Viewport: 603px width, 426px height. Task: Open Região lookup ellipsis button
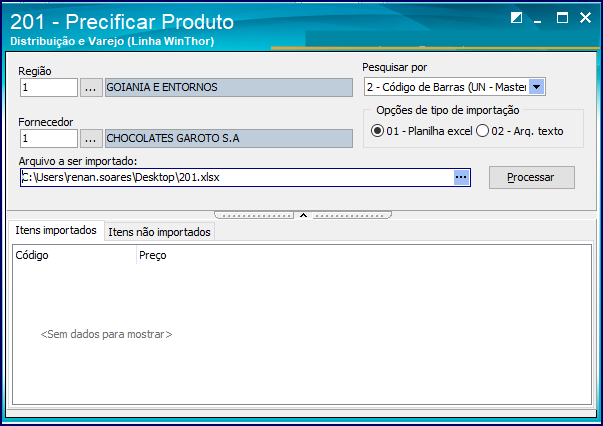[x=91, y=88]
